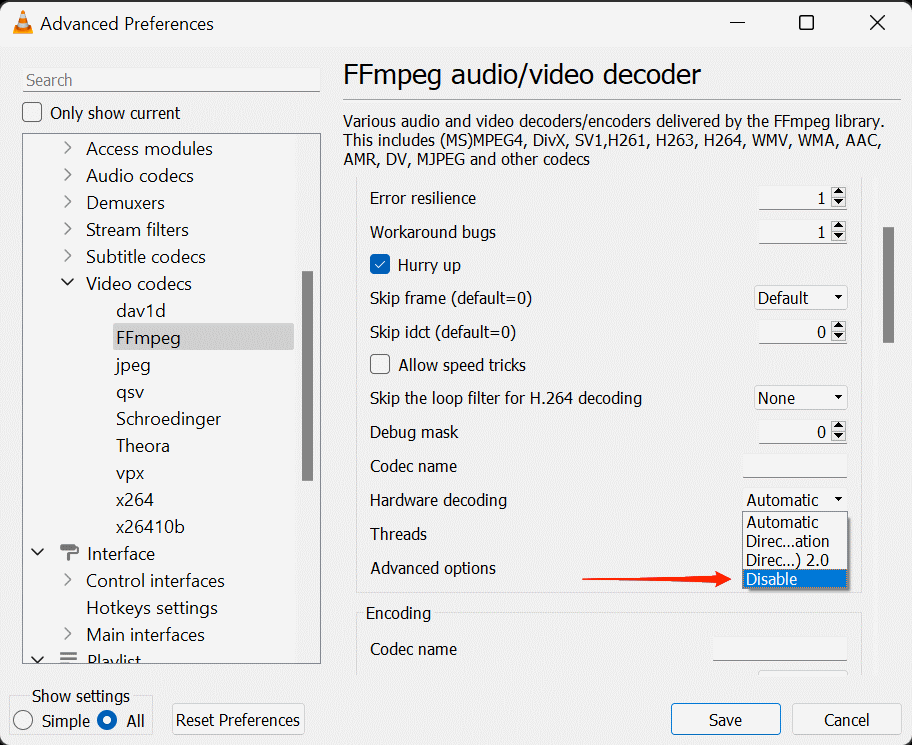Check Only show current option
The image size is (912, 745).
pos(33,113)
